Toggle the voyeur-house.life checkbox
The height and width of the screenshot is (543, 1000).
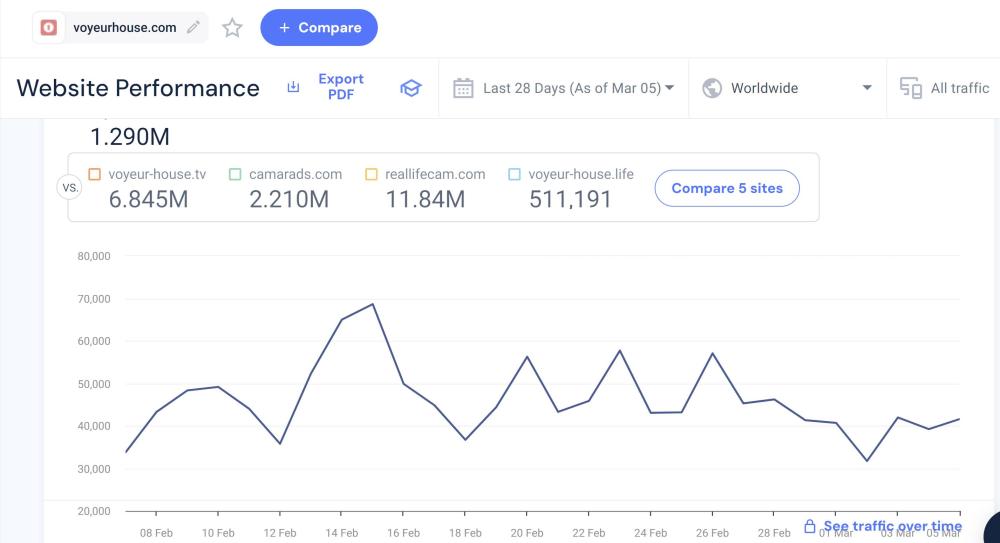tap(514, 174)
